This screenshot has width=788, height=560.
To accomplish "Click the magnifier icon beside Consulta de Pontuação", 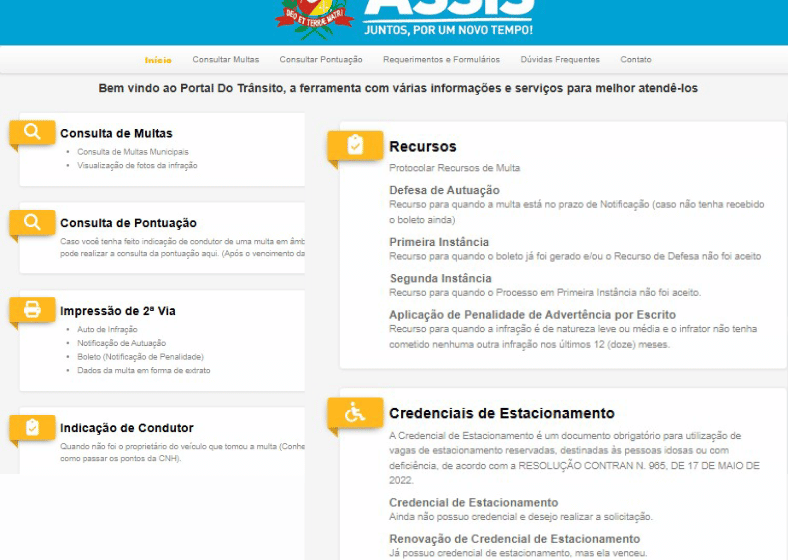I will pyautogui.click(x=32, y=222).
